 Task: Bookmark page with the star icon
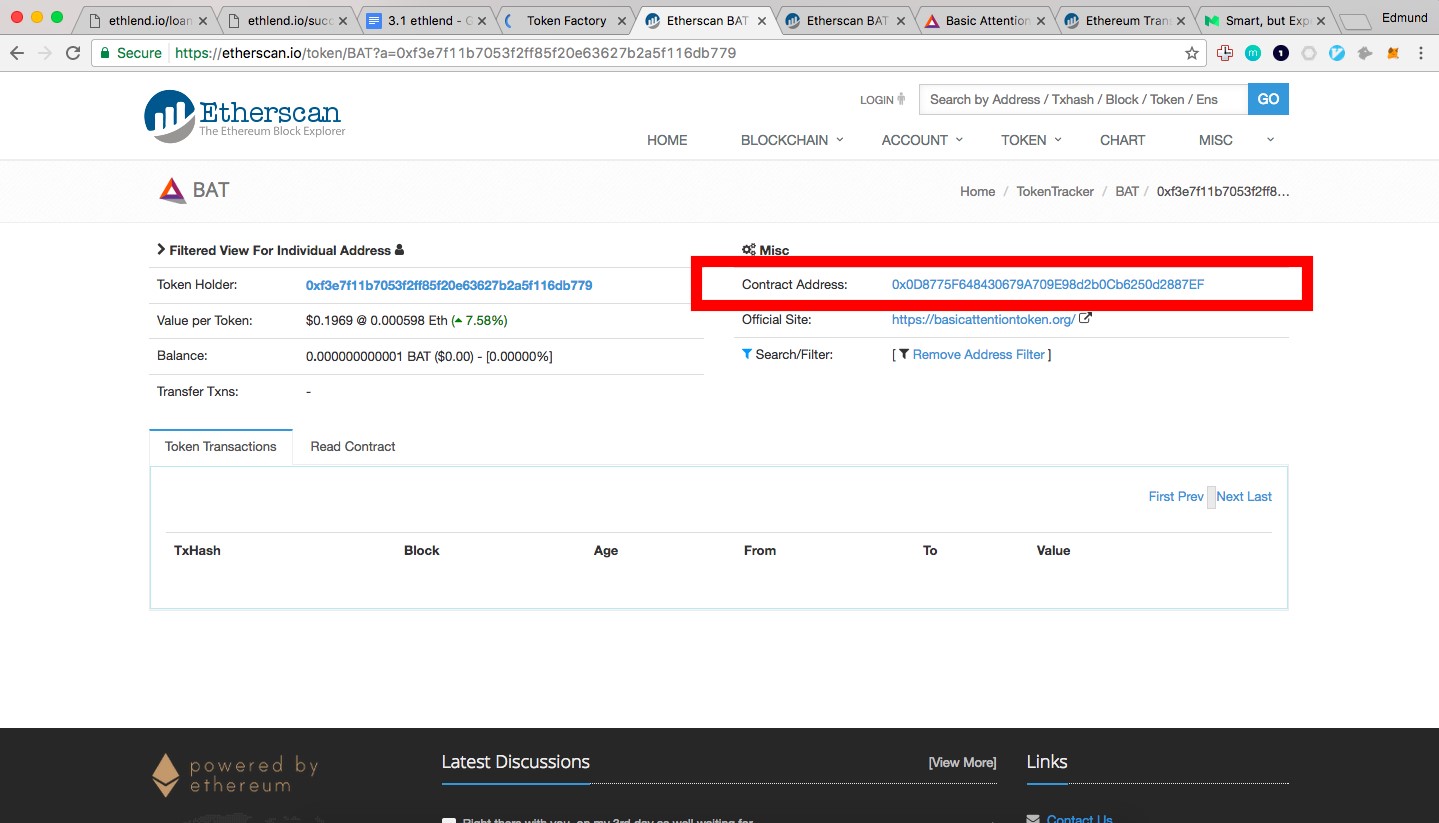tap(1192, 53)
